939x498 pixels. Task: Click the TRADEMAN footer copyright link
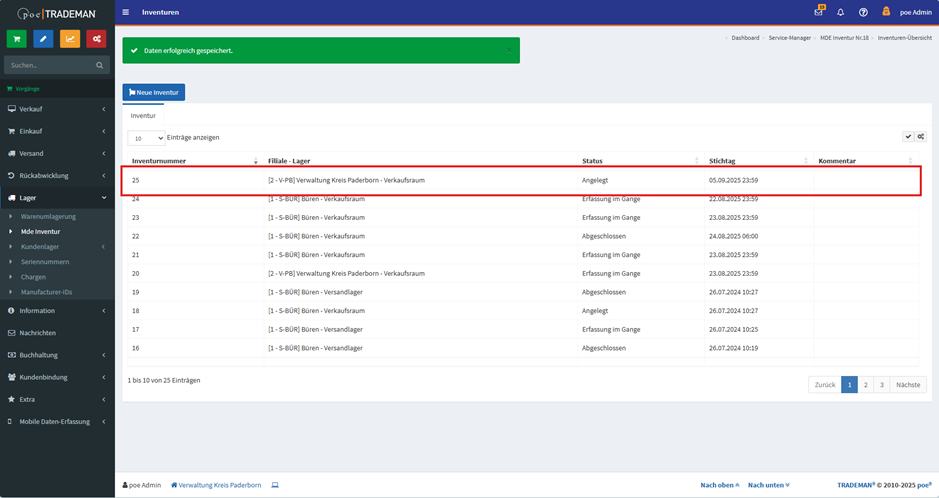click(856, 485)
